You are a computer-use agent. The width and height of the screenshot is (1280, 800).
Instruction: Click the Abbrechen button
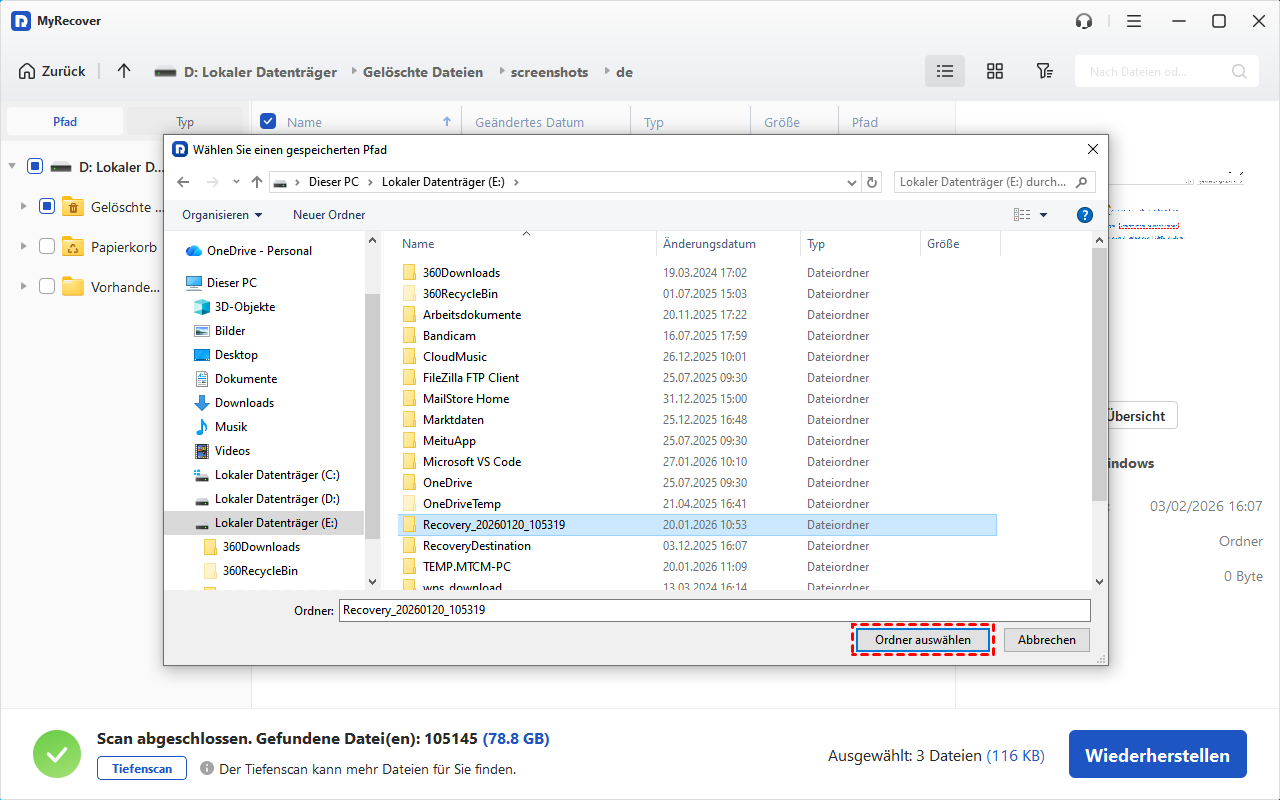click(1047, 640)
